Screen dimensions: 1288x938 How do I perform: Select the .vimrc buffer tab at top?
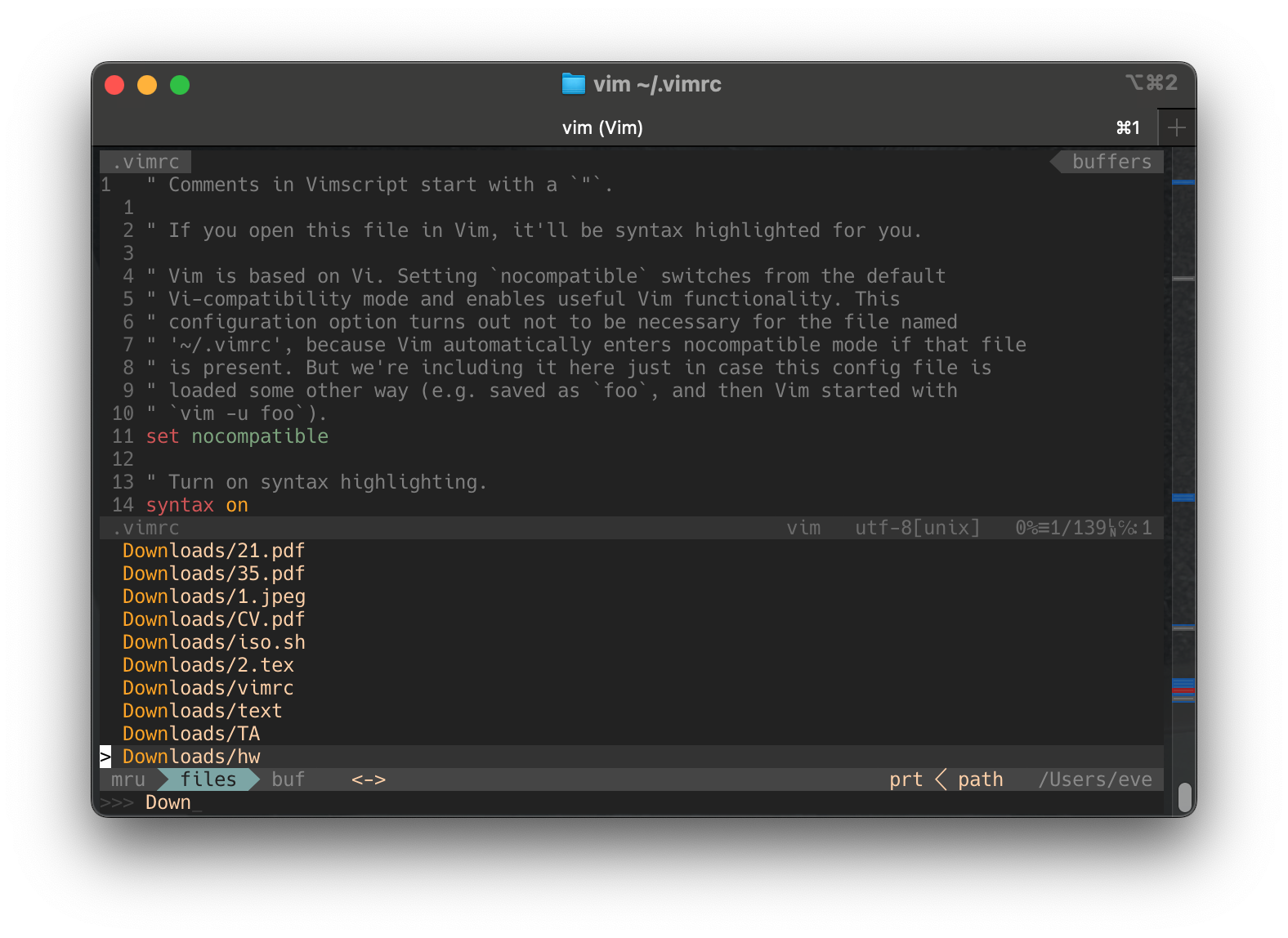[146, 162]
